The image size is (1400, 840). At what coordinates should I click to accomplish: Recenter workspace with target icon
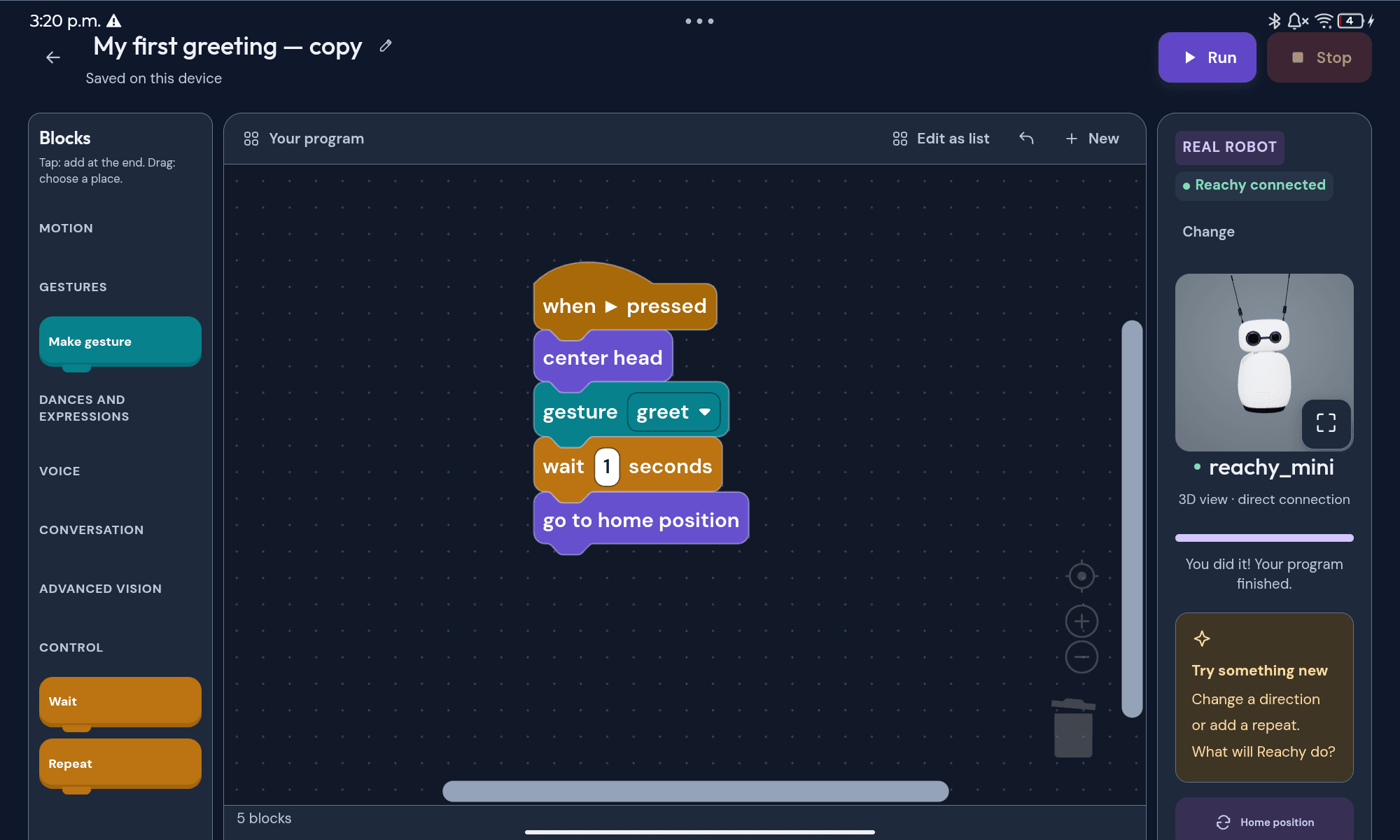coord(1081,576)
